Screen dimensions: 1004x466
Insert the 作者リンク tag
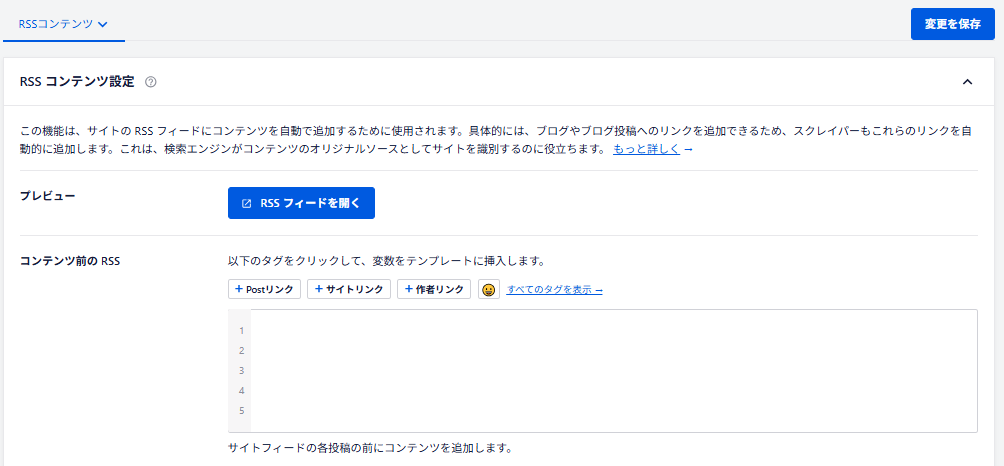click(x=434, y=289)
